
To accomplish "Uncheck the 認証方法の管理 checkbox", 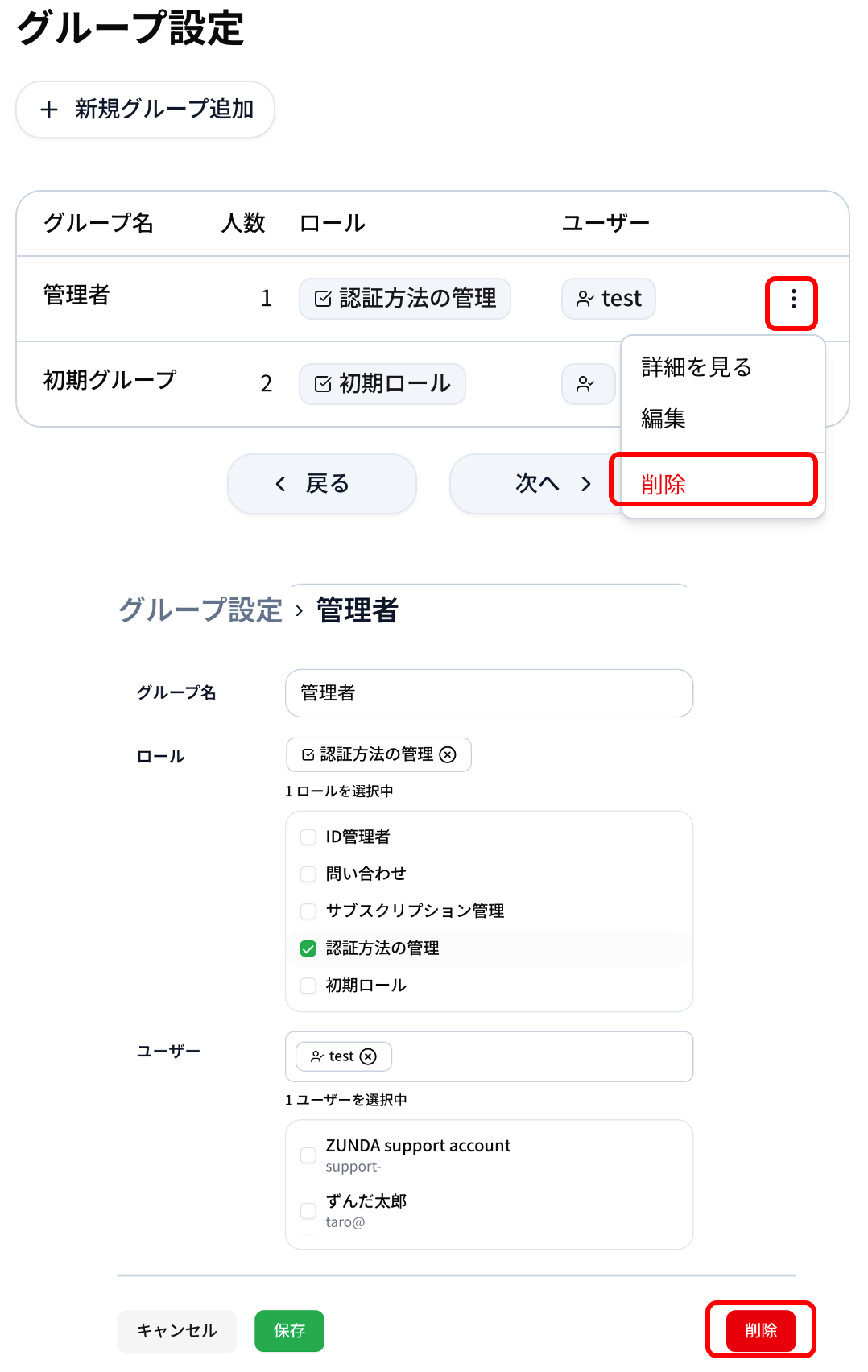I will pyautogui.click(x=308, y=948).
